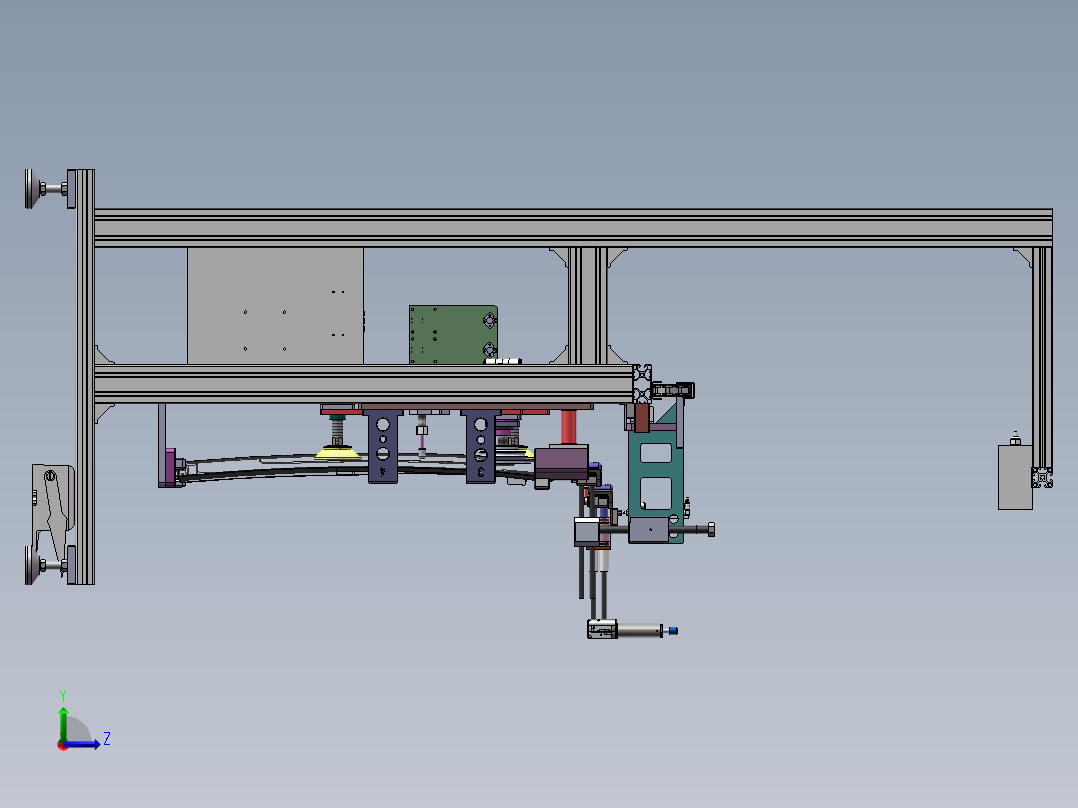Select the lower-left leveling foot pad
1078x808 pixels.
(x=30, y=565)
